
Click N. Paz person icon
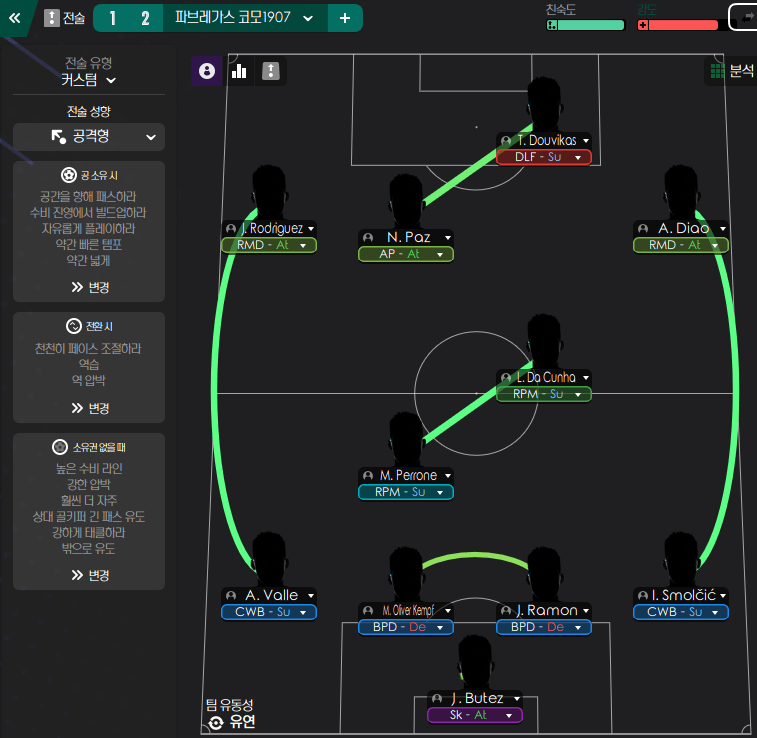coord(368,237)
